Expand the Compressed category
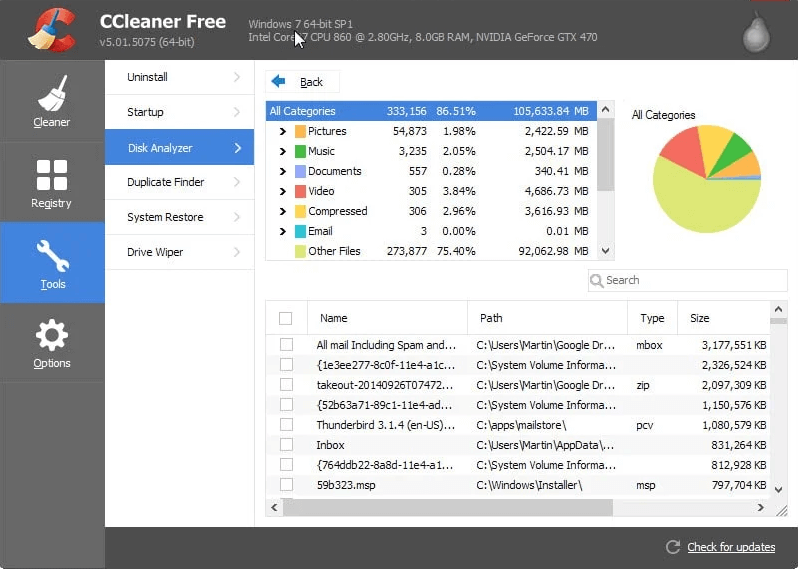Screen dimensions: 798x569 [282, 211]
